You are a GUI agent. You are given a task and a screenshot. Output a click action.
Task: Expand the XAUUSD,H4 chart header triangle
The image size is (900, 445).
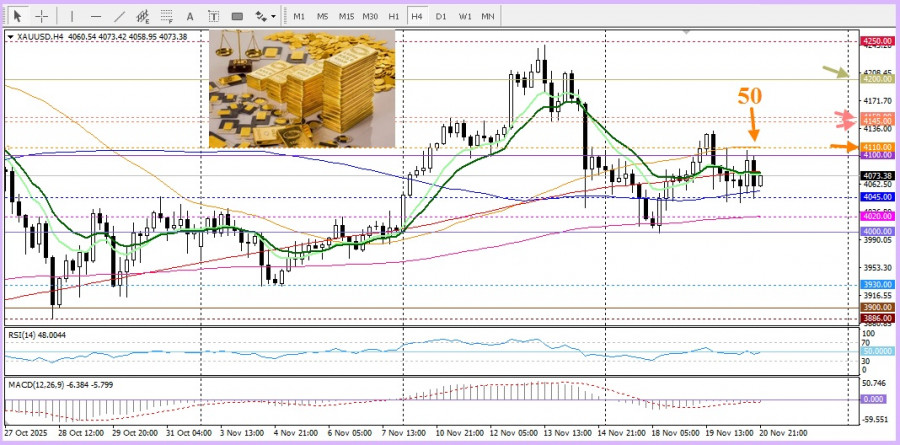(11, 37)
